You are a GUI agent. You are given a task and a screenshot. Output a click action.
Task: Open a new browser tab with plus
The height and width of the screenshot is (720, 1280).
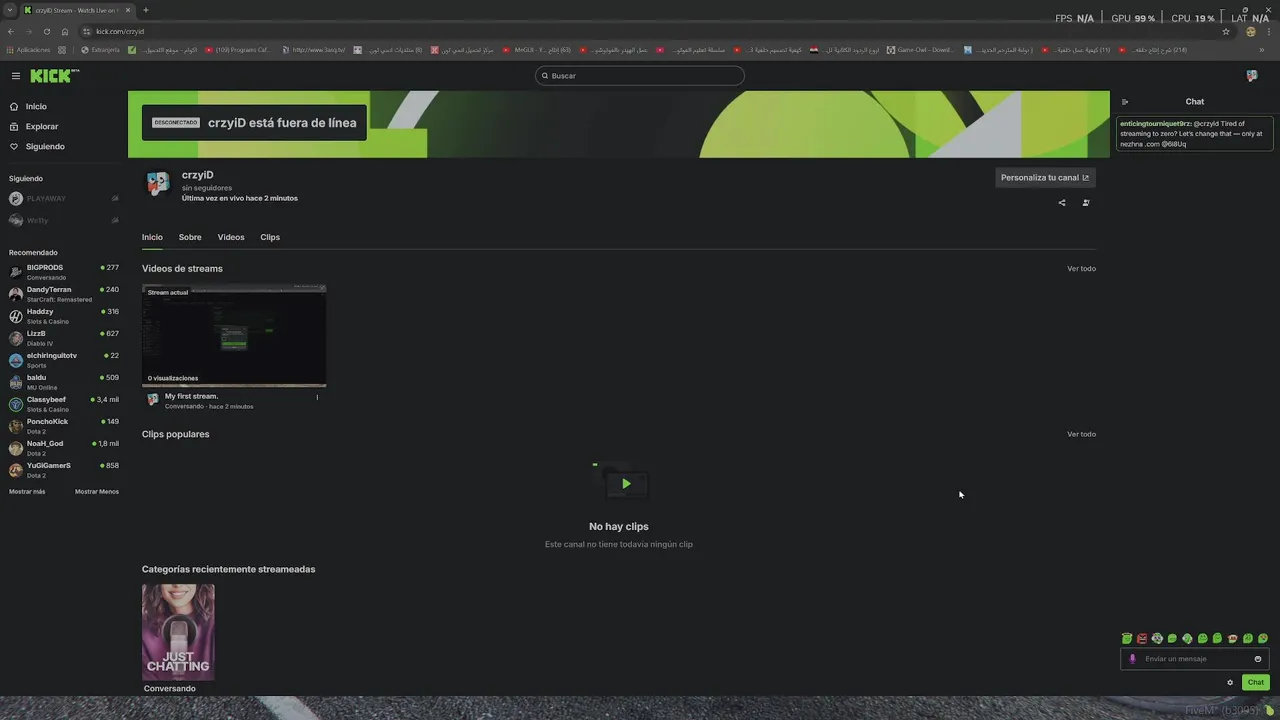coord(146,10)
